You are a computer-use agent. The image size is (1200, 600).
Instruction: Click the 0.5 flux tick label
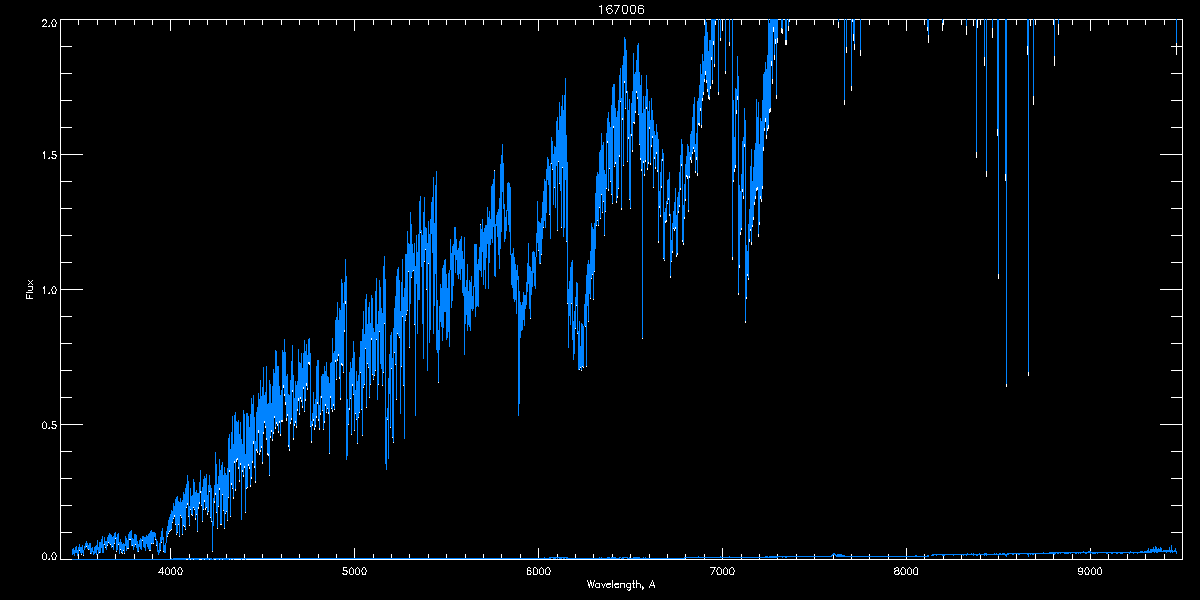tap(47, 424)
